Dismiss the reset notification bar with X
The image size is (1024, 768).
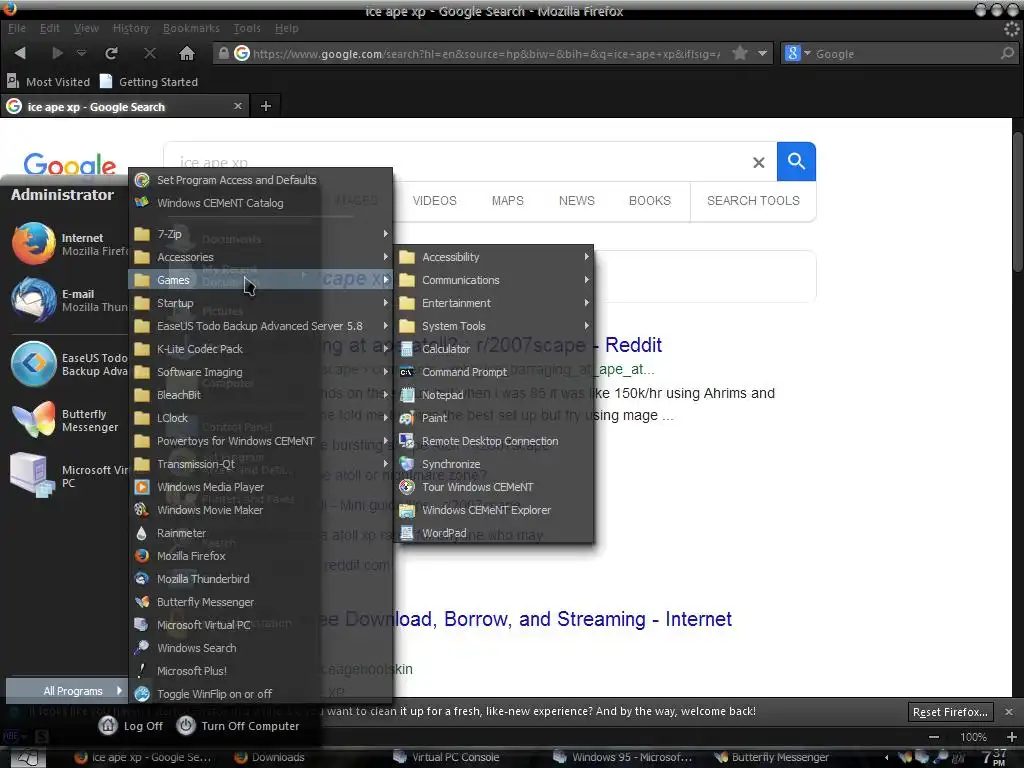tap(1009, 712)
